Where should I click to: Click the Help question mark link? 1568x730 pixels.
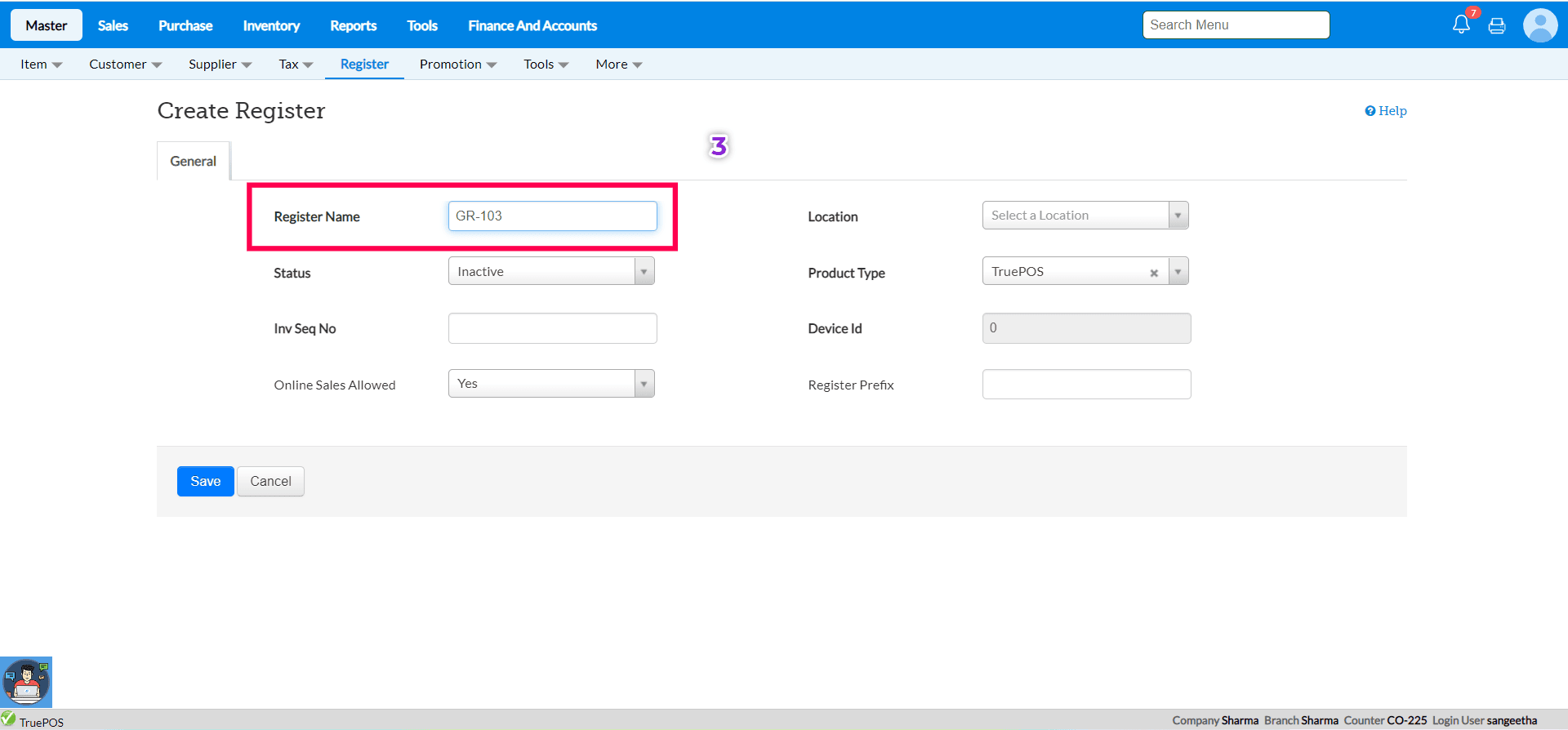pyautogui.click(x=1386, y=111)
